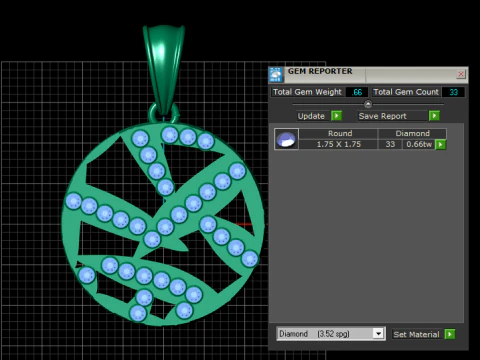The image size is (480, 360).
Task: Close the Gem Reporter panel
Action: pos(461,74)
